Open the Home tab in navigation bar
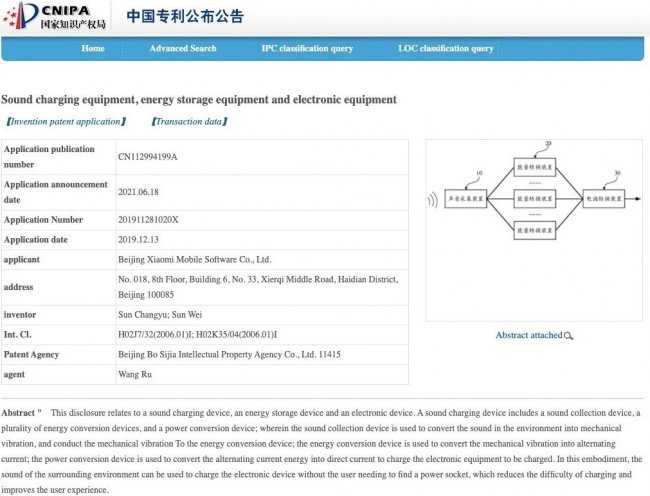 click(93, 48)
